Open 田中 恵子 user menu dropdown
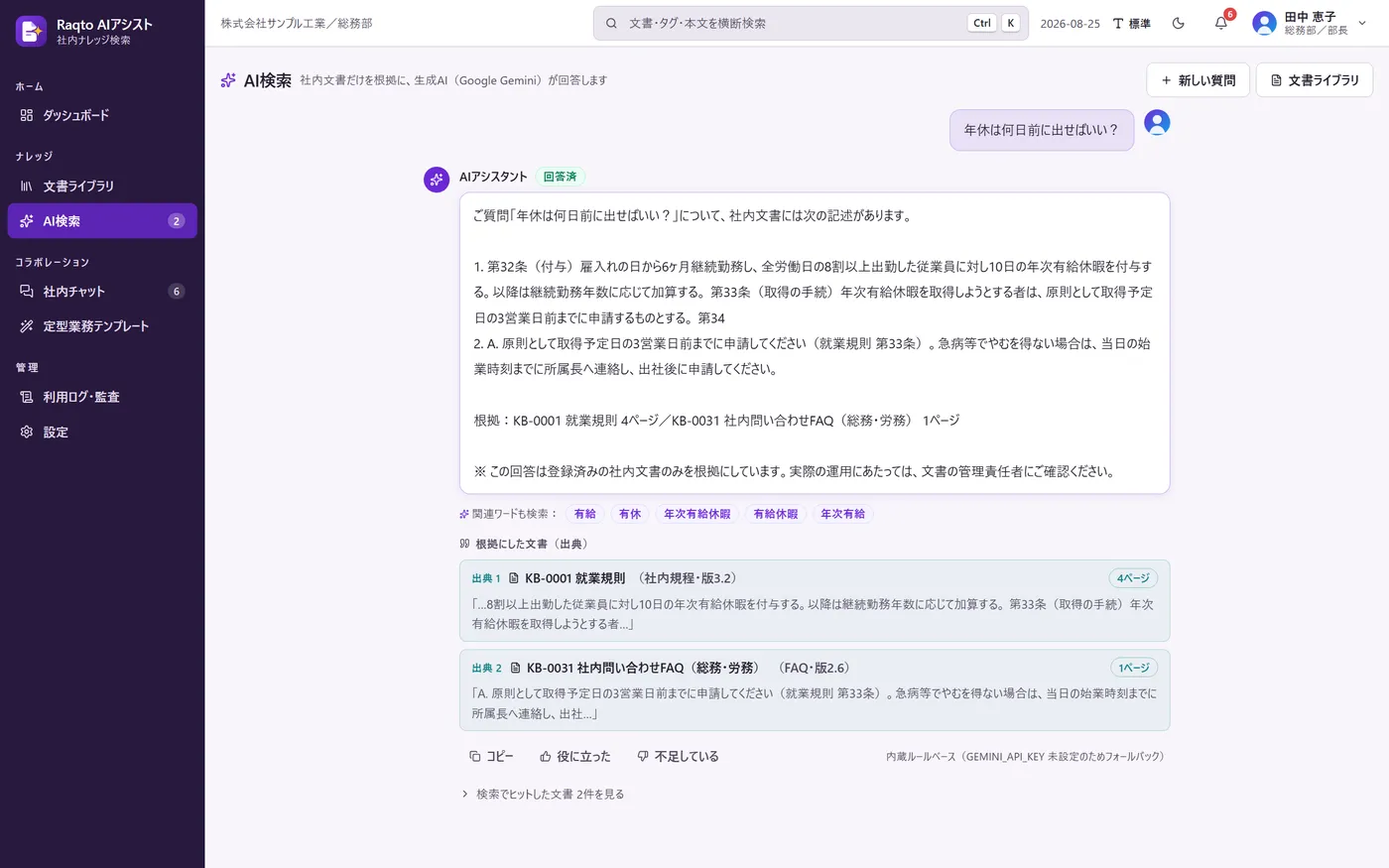Image resolution: width=1389 pixels, height=868 pixels. coord(1311,23)
